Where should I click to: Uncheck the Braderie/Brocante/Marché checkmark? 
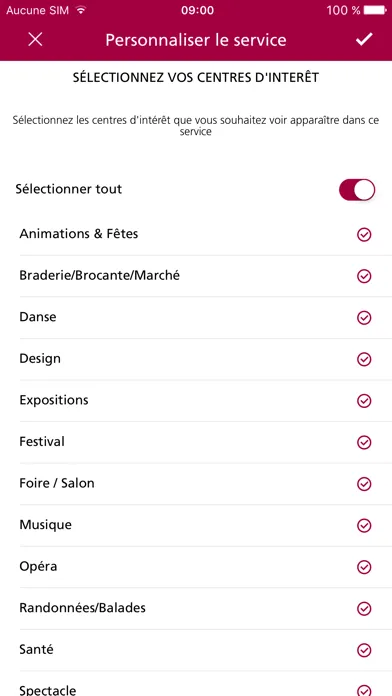364,276
